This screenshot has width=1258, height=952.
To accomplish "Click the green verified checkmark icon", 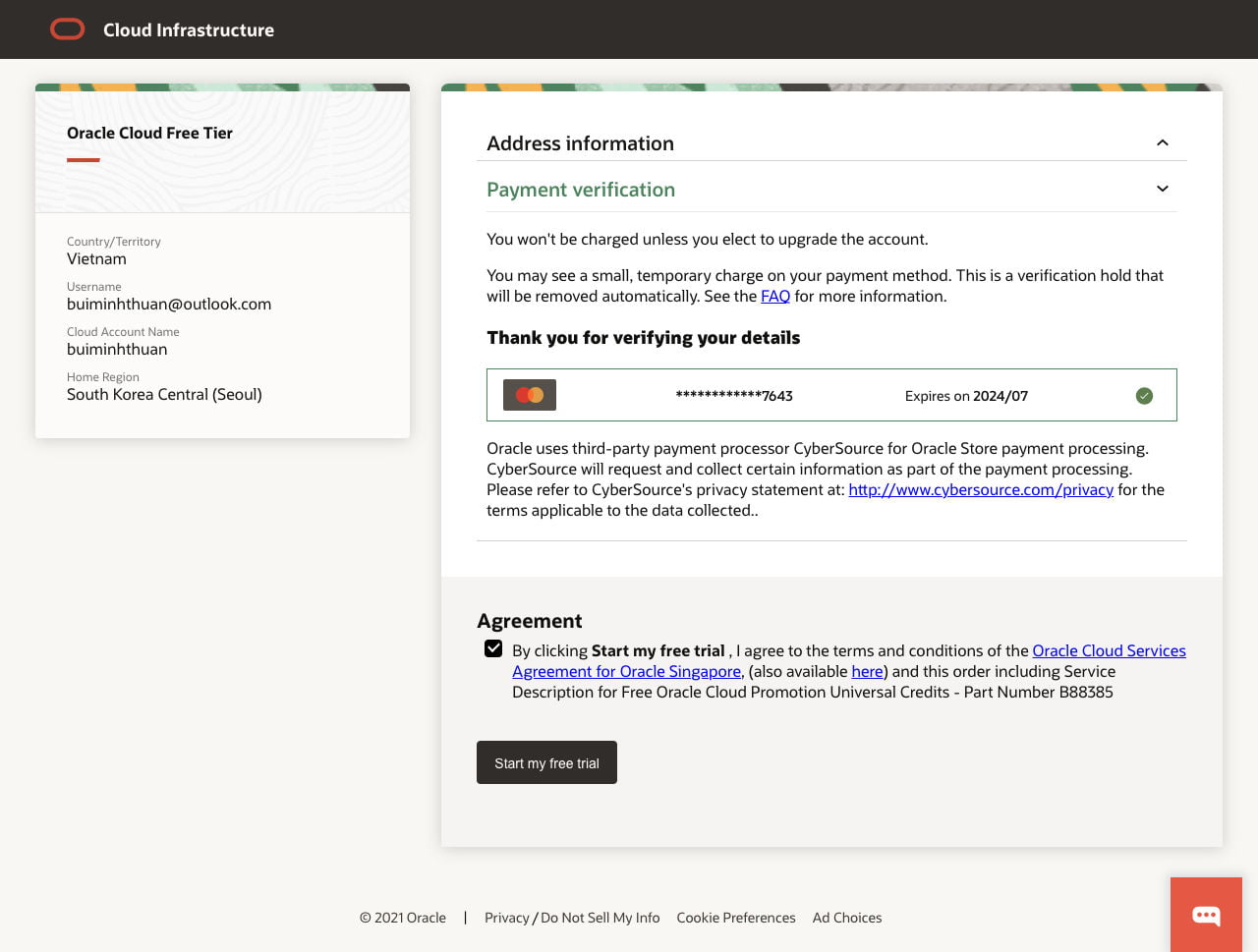I will click(x=1144, y=396).
